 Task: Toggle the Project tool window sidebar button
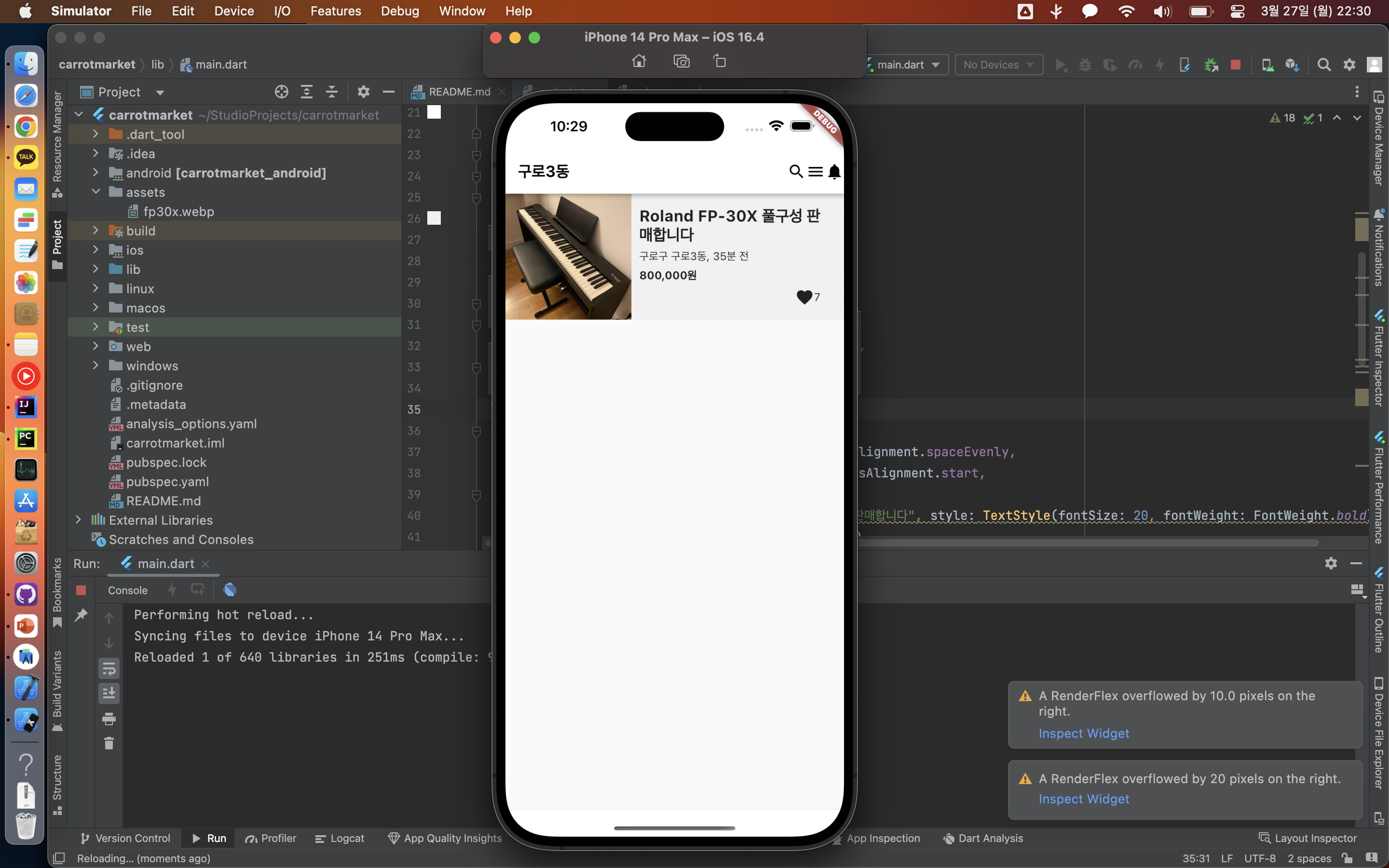(x=57, y=245)
